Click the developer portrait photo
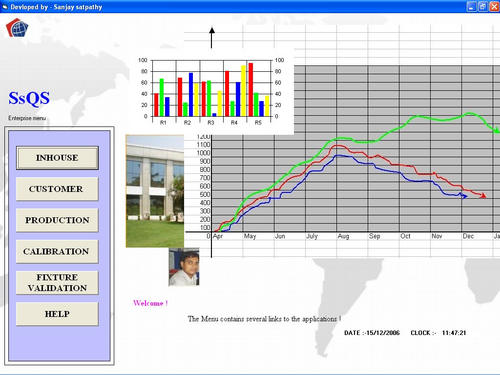The width and height of the screenshot is (500, 375). pos(184,267)
